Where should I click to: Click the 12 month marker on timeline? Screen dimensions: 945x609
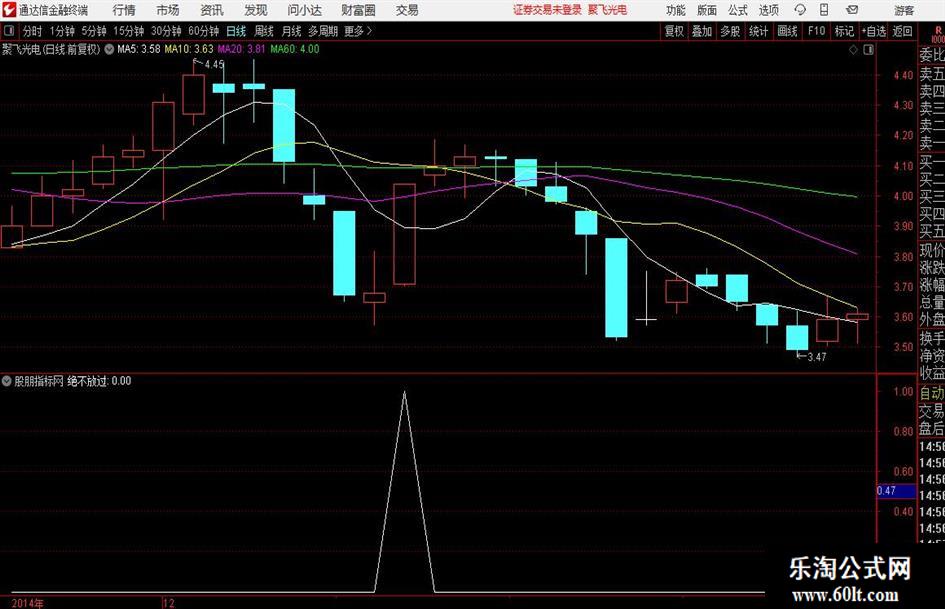pyautogui.click(x=169, y=603)
